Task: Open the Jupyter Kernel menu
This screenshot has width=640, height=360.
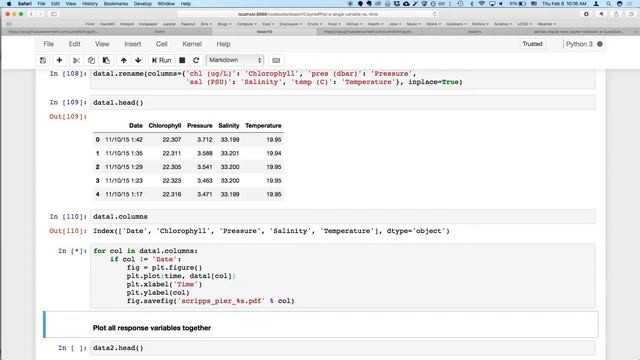Action: (x=192, y=44)
